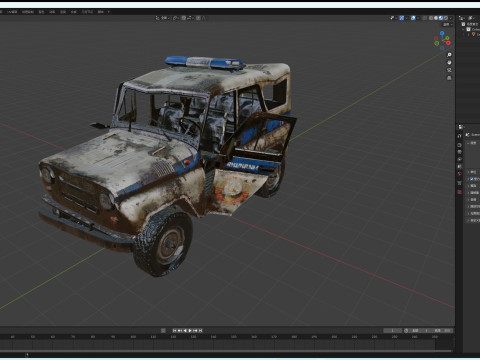This screenshot has height=360, width=480.
Task: Open the second top menu bar item
Action: tap(13, 12)
